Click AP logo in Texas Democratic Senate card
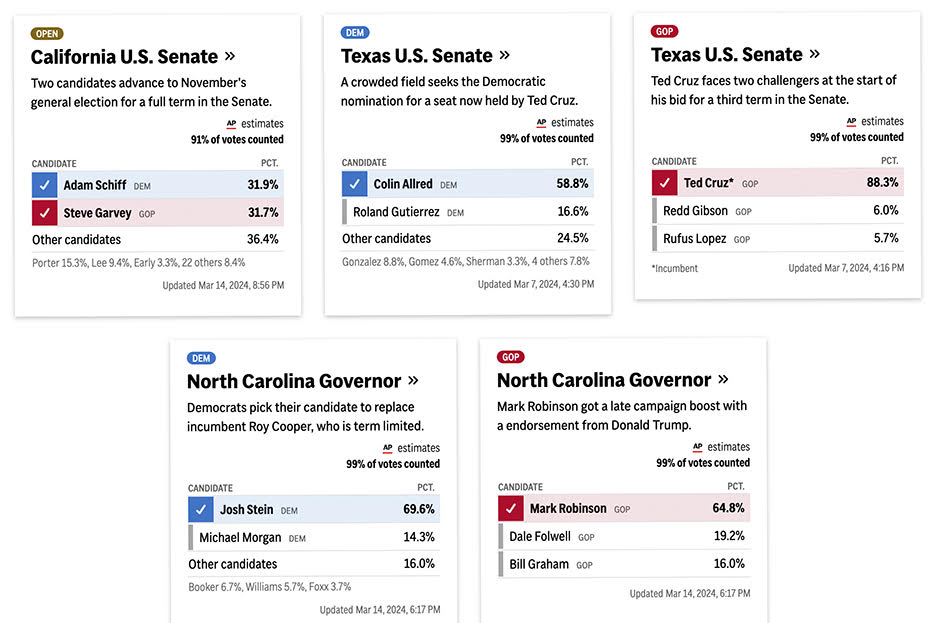935x623 pixels. [542, 123]
